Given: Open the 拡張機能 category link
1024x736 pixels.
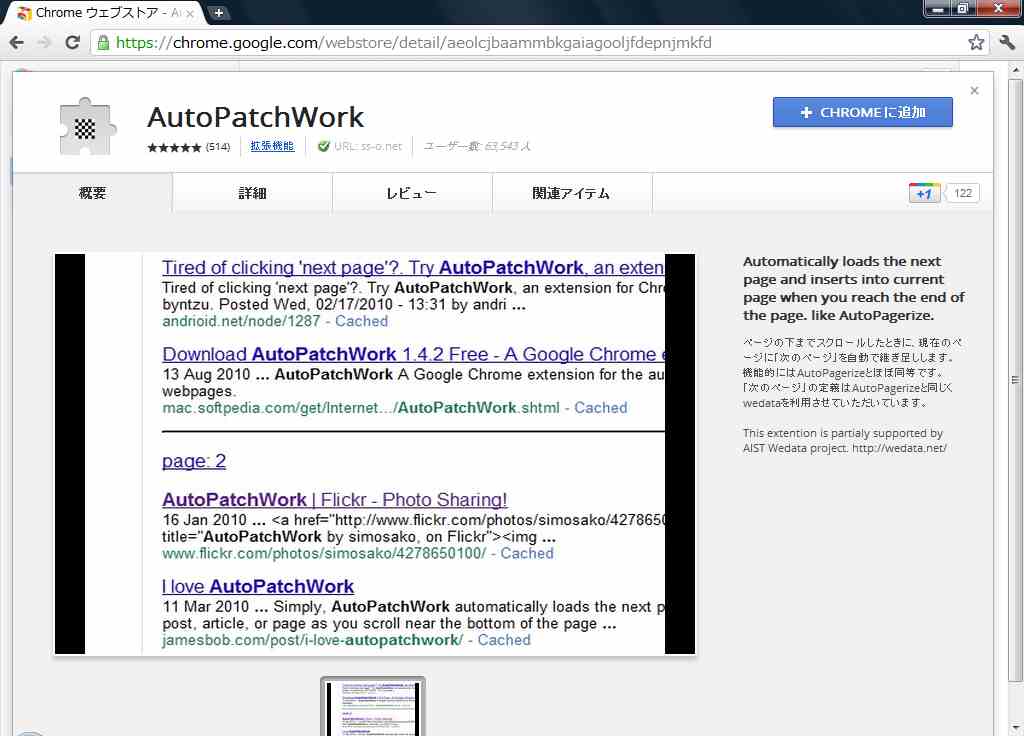Looking at the screenshot, I should [272, 146].
